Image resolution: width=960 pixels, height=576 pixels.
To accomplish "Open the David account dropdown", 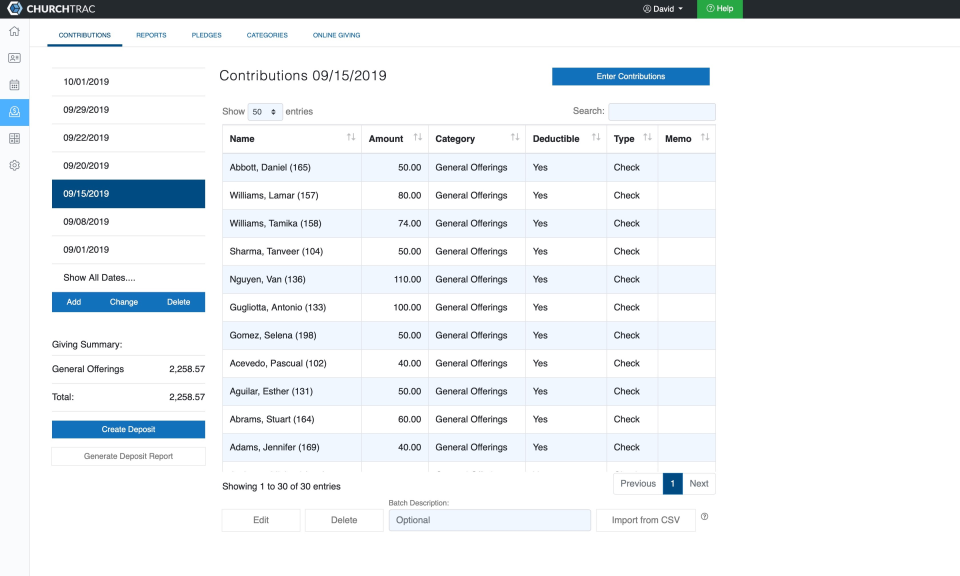I will point(663,9).
